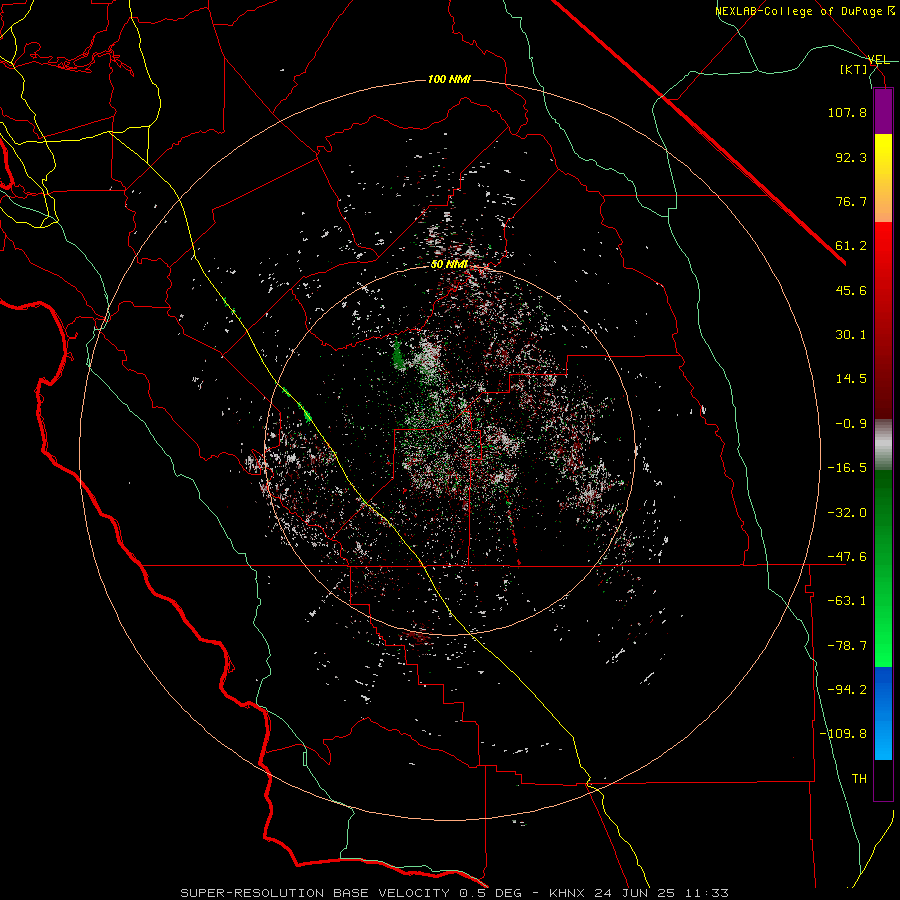Click the gray near-zero segment of color bar
The width and height of the screenshot is (900, 900).
coord(883,445)
